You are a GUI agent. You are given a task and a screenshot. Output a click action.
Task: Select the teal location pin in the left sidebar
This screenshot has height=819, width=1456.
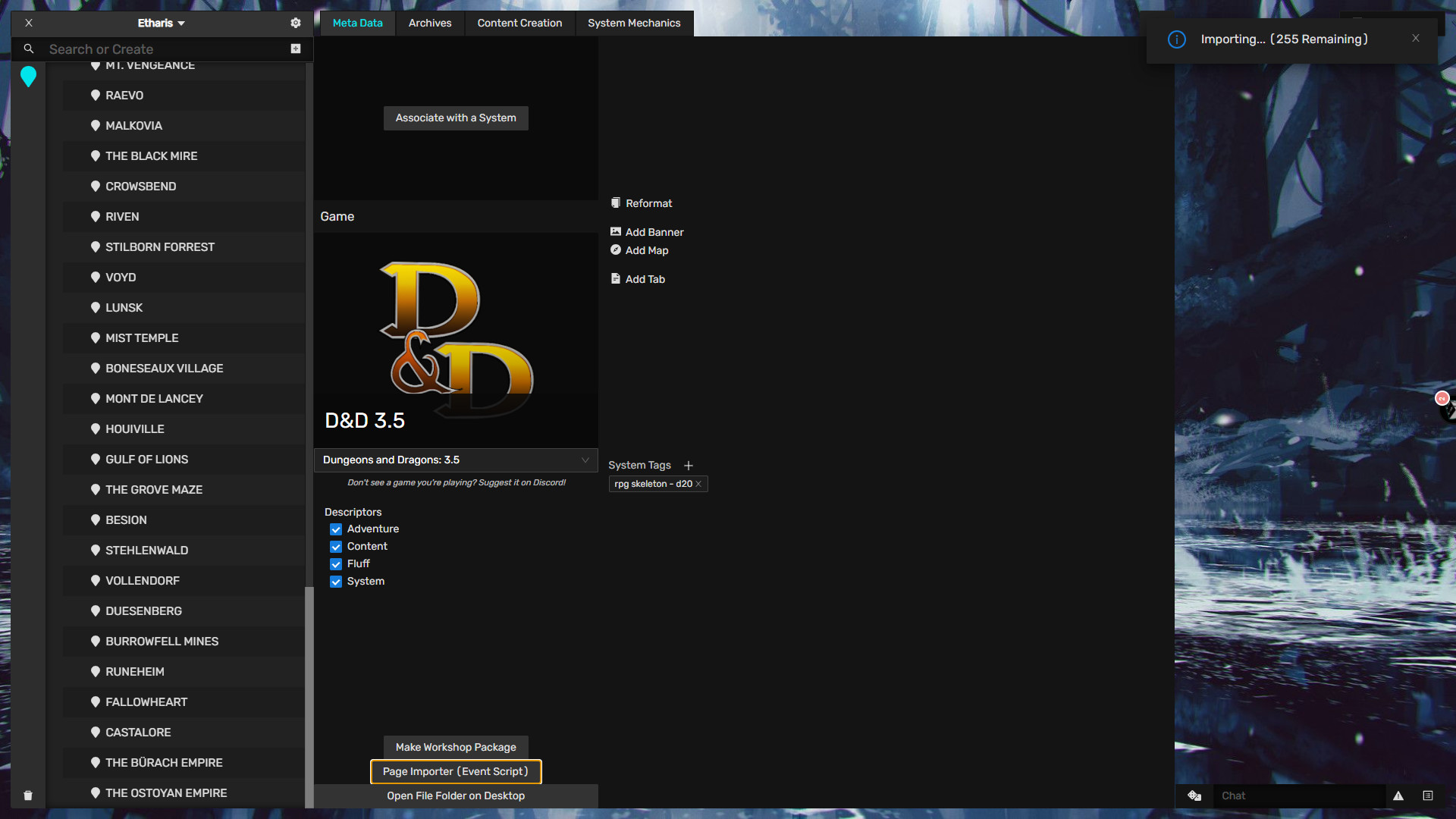pos(28,77)
